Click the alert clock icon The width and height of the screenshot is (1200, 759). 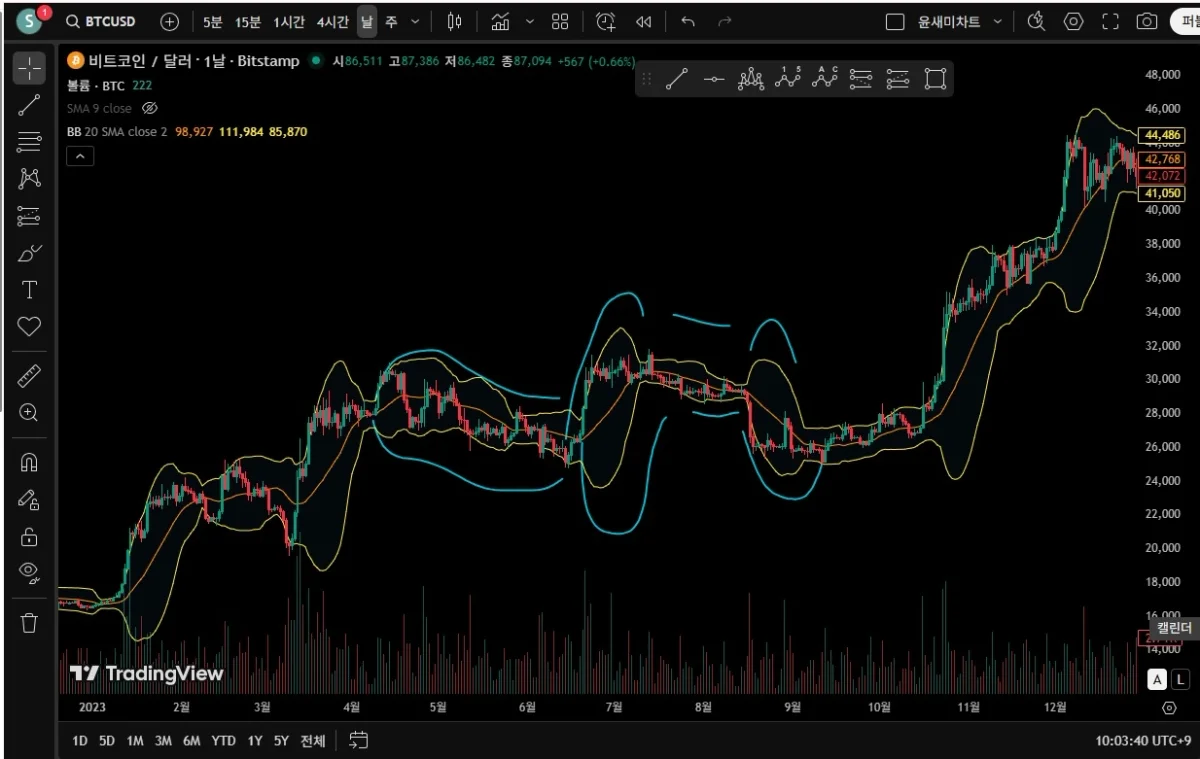tap(605, 21)
